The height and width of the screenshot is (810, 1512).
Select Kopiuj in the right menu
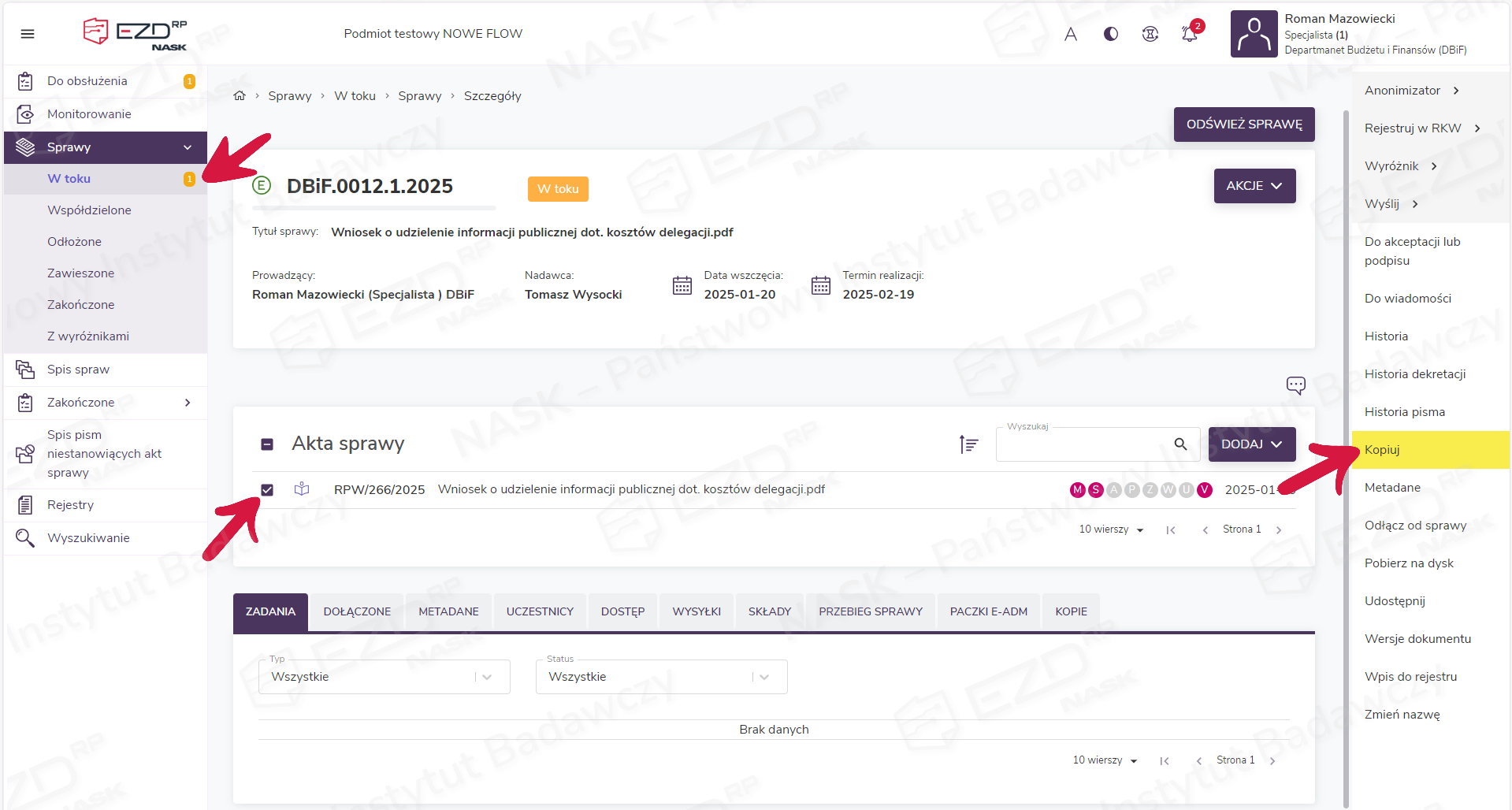click(x=1382, y=450)
